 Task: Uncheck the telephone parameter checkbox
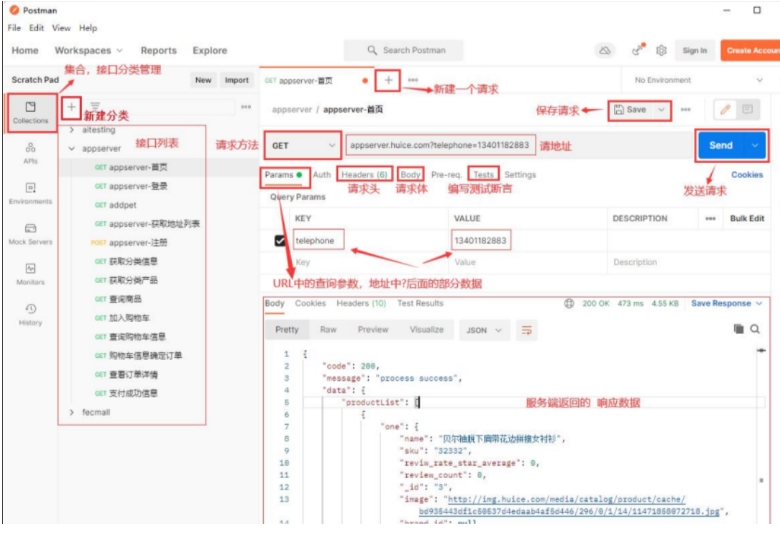click(x=280, y=240)
